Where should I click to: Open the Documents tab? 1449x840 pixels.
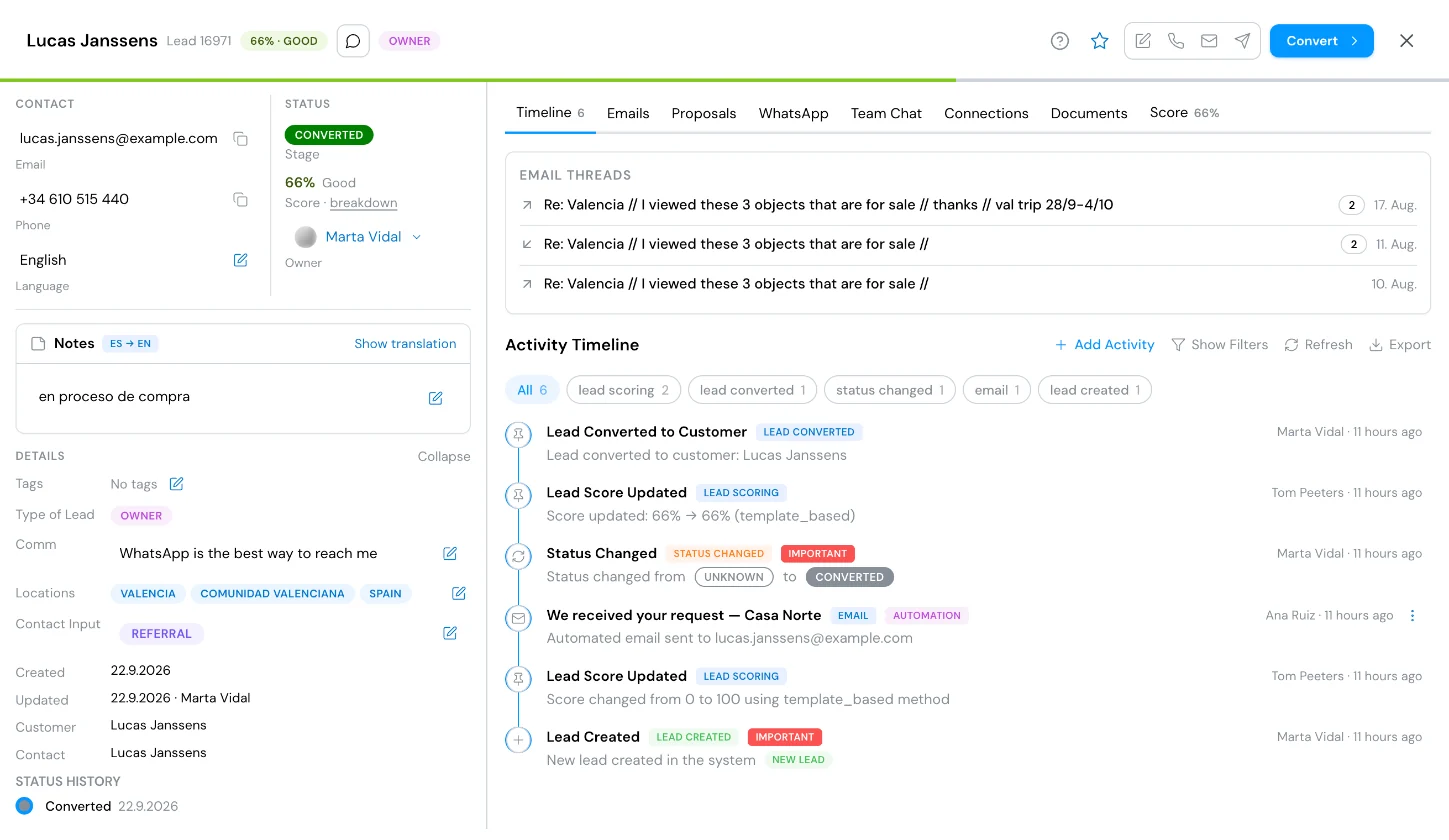[1089, 114]
